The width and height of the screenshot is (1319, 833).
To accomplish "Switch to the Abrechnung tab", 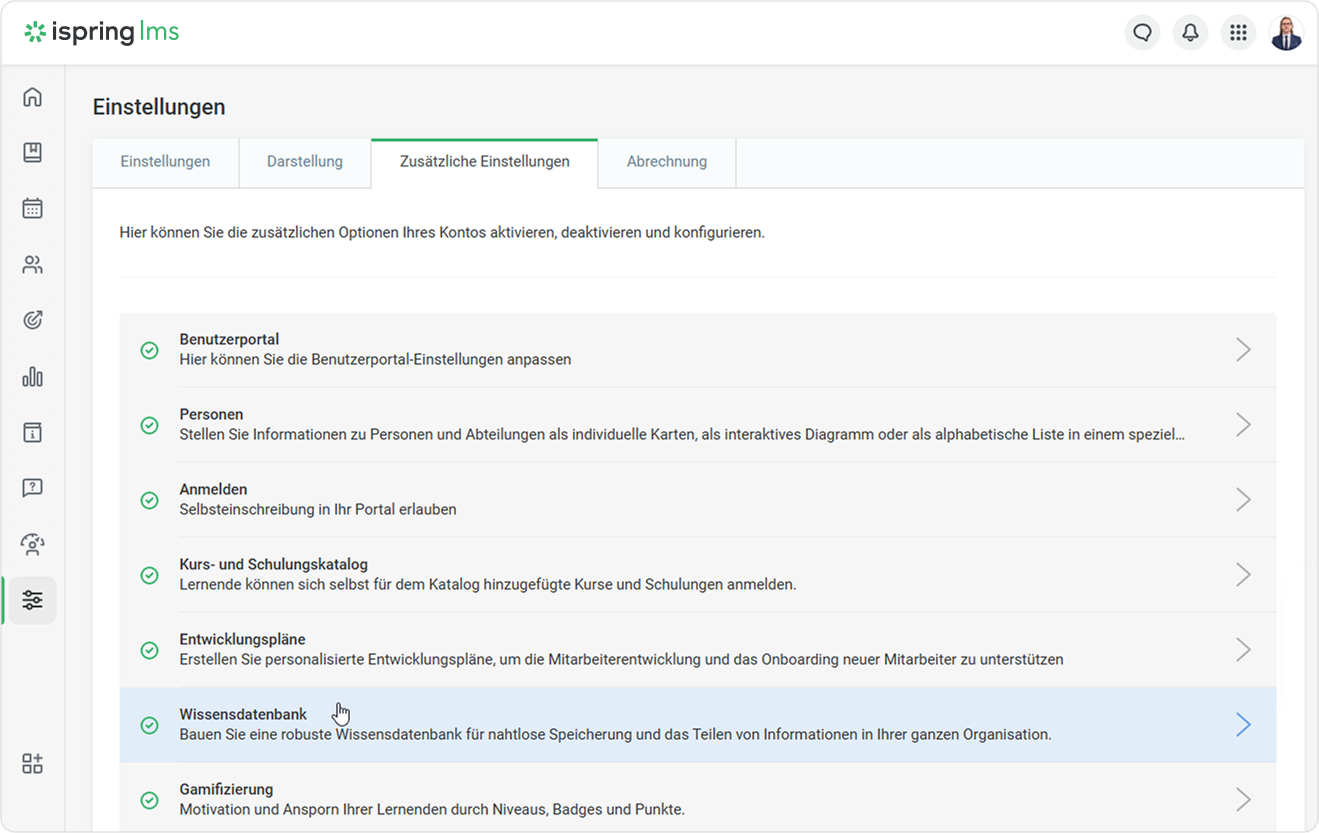I will coord(667,162).
